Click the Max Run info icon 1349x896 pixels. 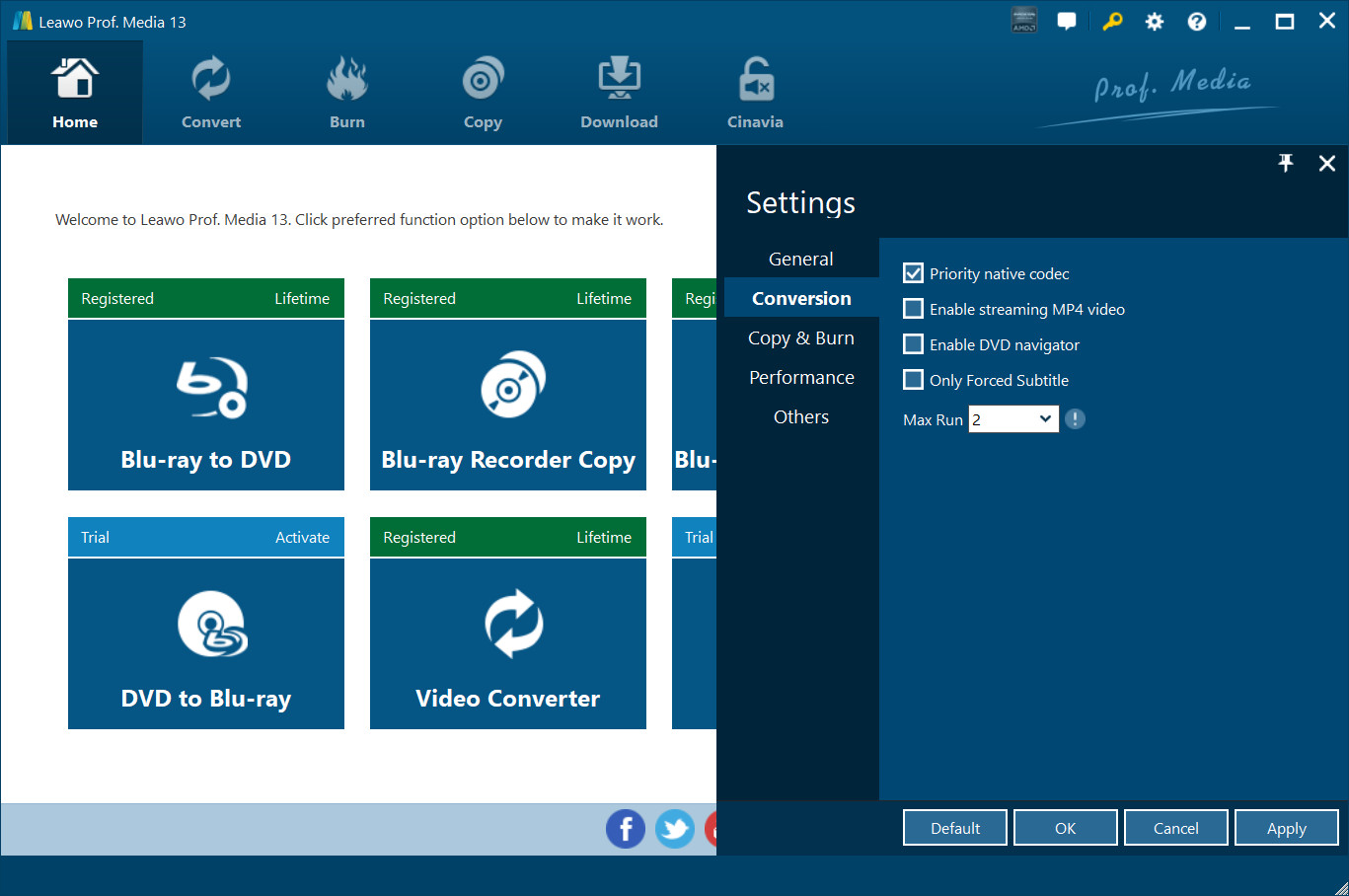(1076, 419)
